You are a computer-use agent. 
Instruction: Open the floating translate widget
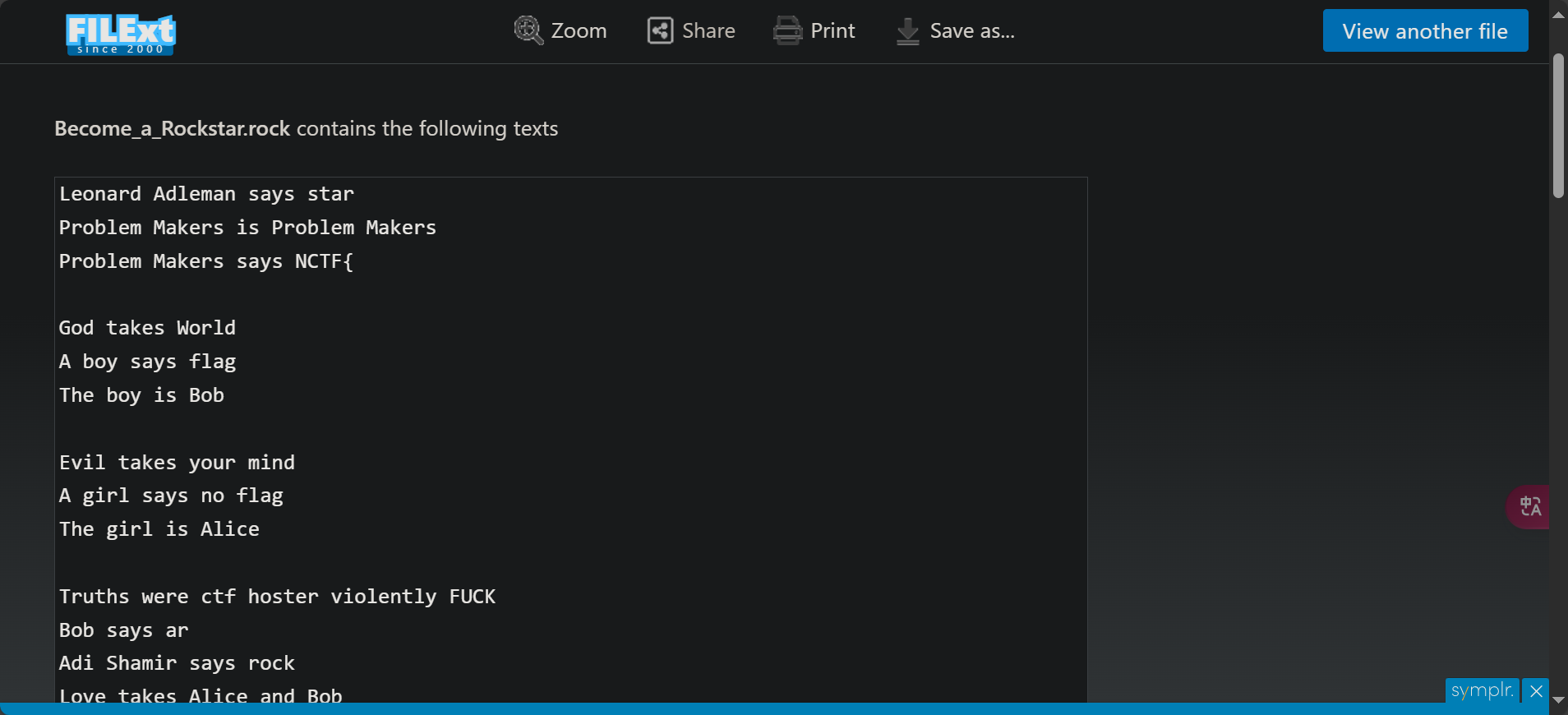(1529, 506)
